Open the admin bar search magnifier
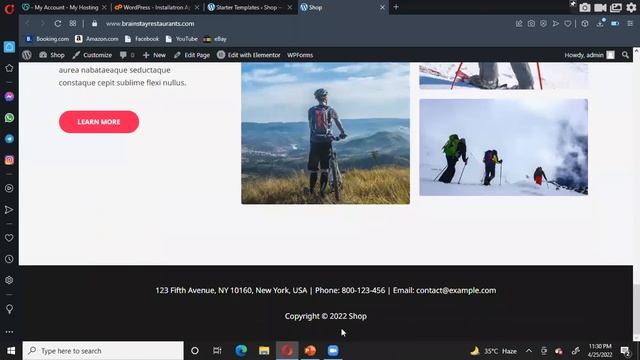 [x=625, y=55]
